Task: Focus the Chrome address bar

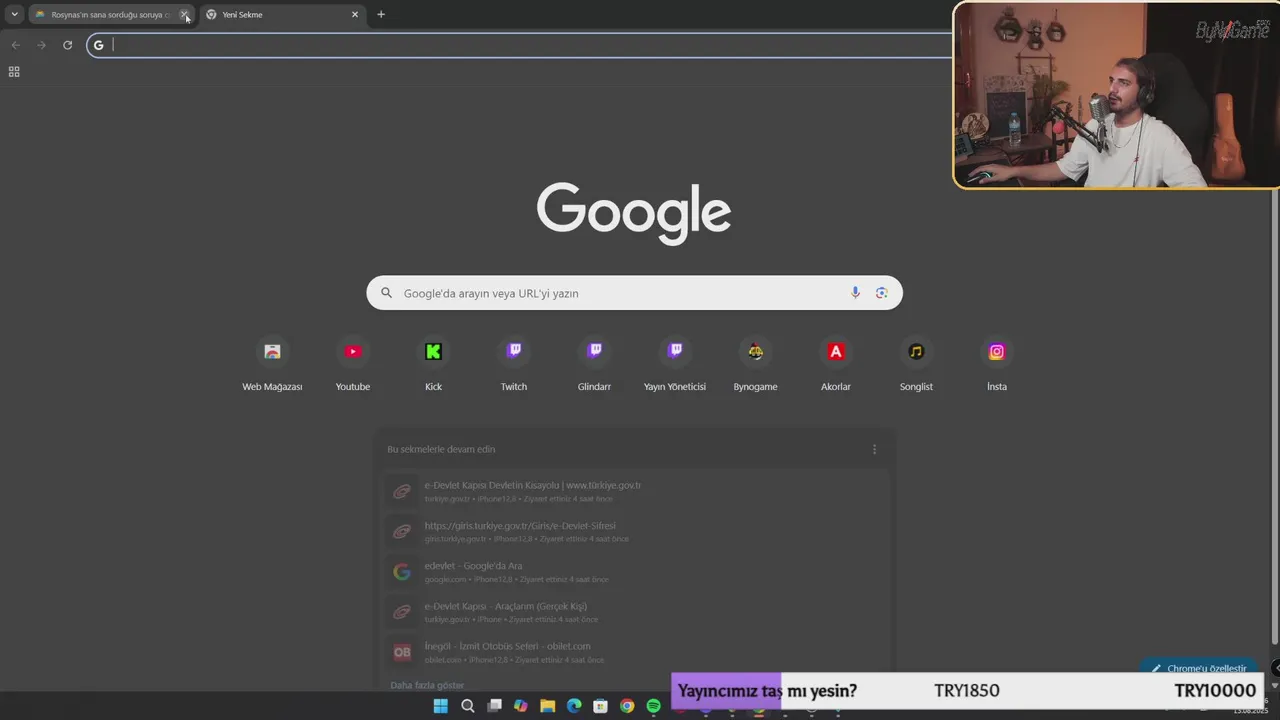Action: point(520,45)
